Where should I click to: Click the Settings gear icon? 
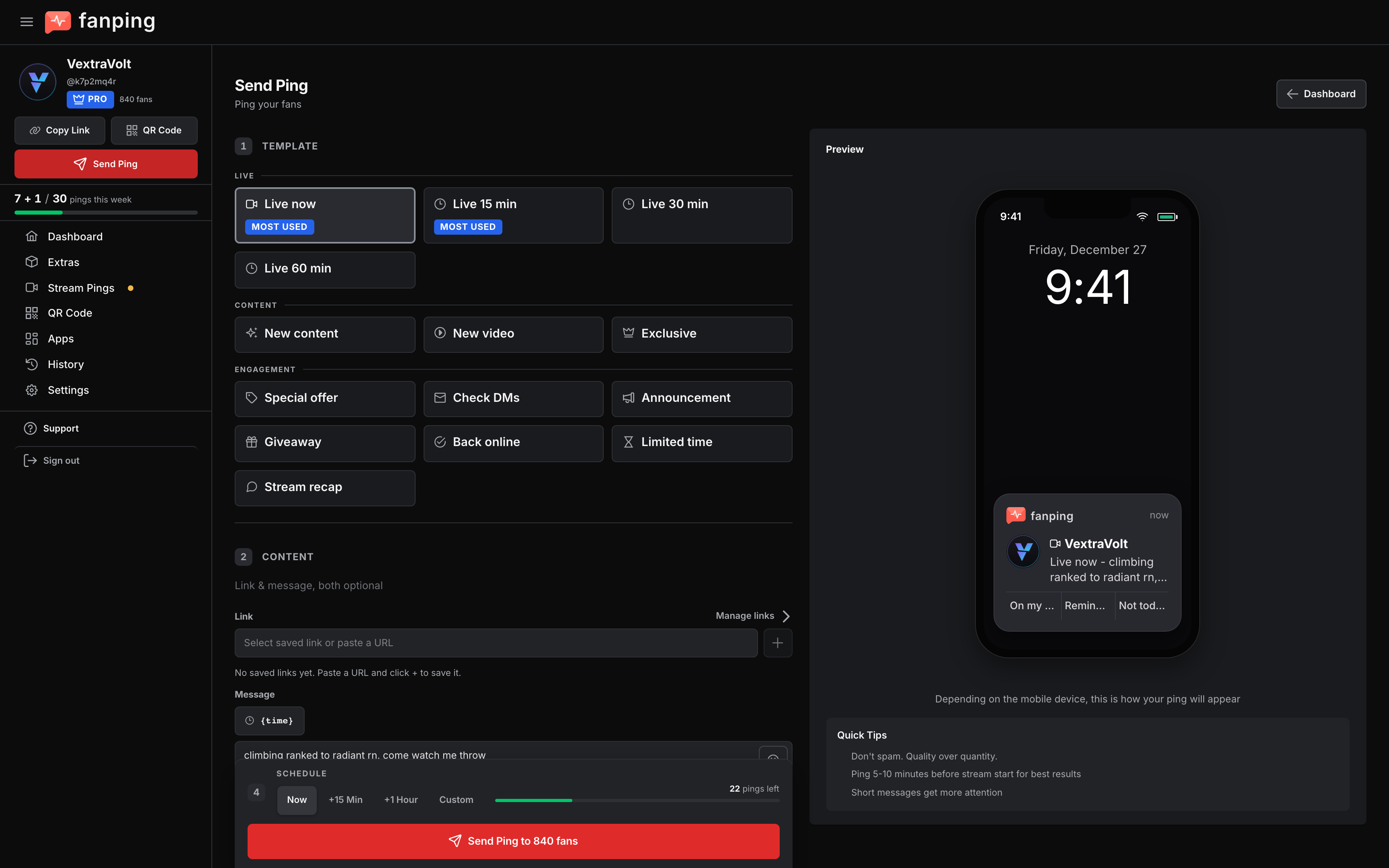(x=32, y=390)
